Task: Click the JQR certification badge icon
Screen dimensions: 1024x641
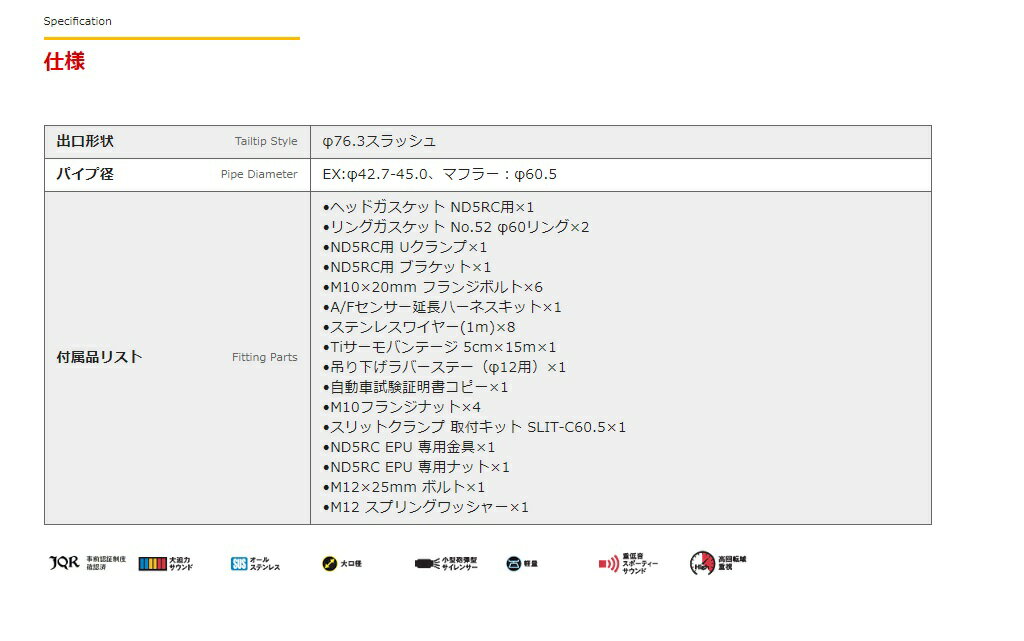Action: tap(64, 563)
